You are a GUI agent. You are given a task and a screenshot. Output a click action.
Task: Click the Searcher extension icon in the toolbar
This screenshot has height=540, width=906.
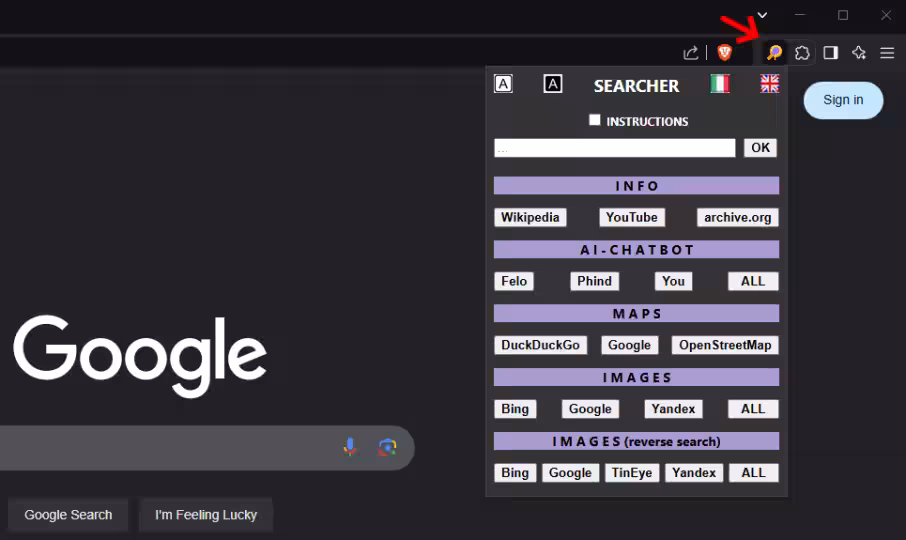click(x=773, y=53)
